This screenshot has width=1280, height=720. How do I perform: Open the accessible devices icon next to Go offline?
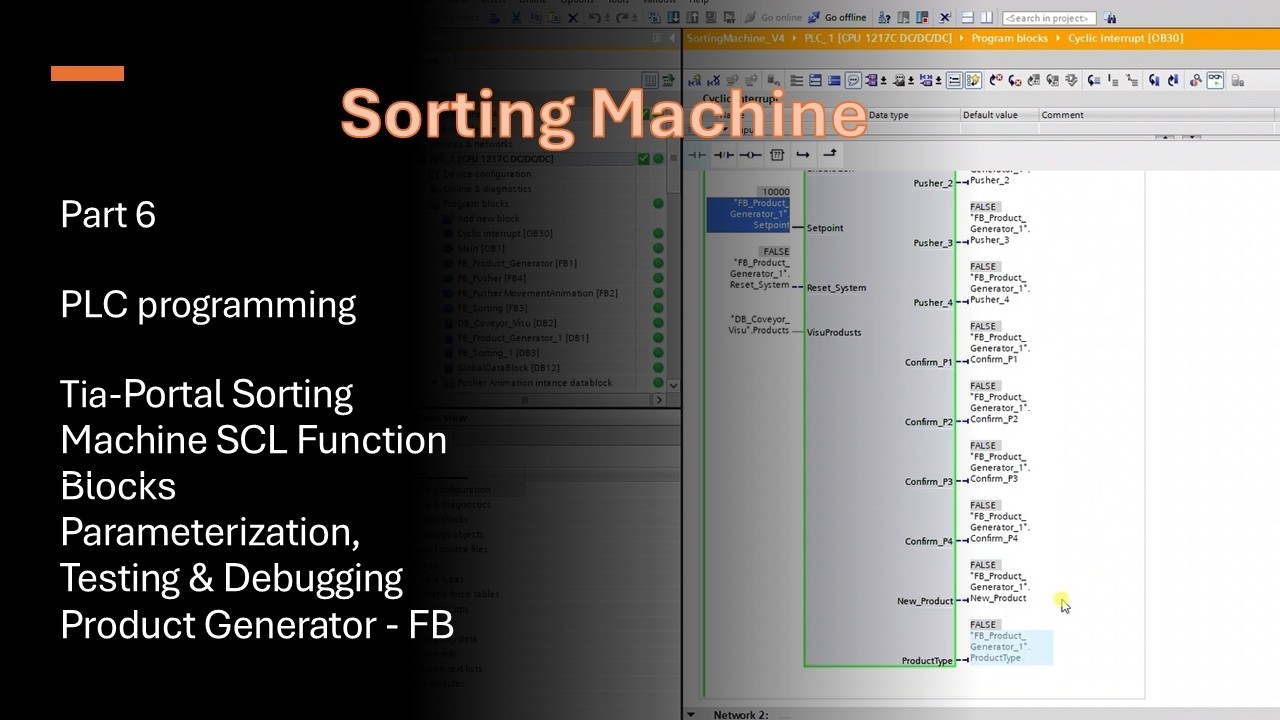point(885,17)
